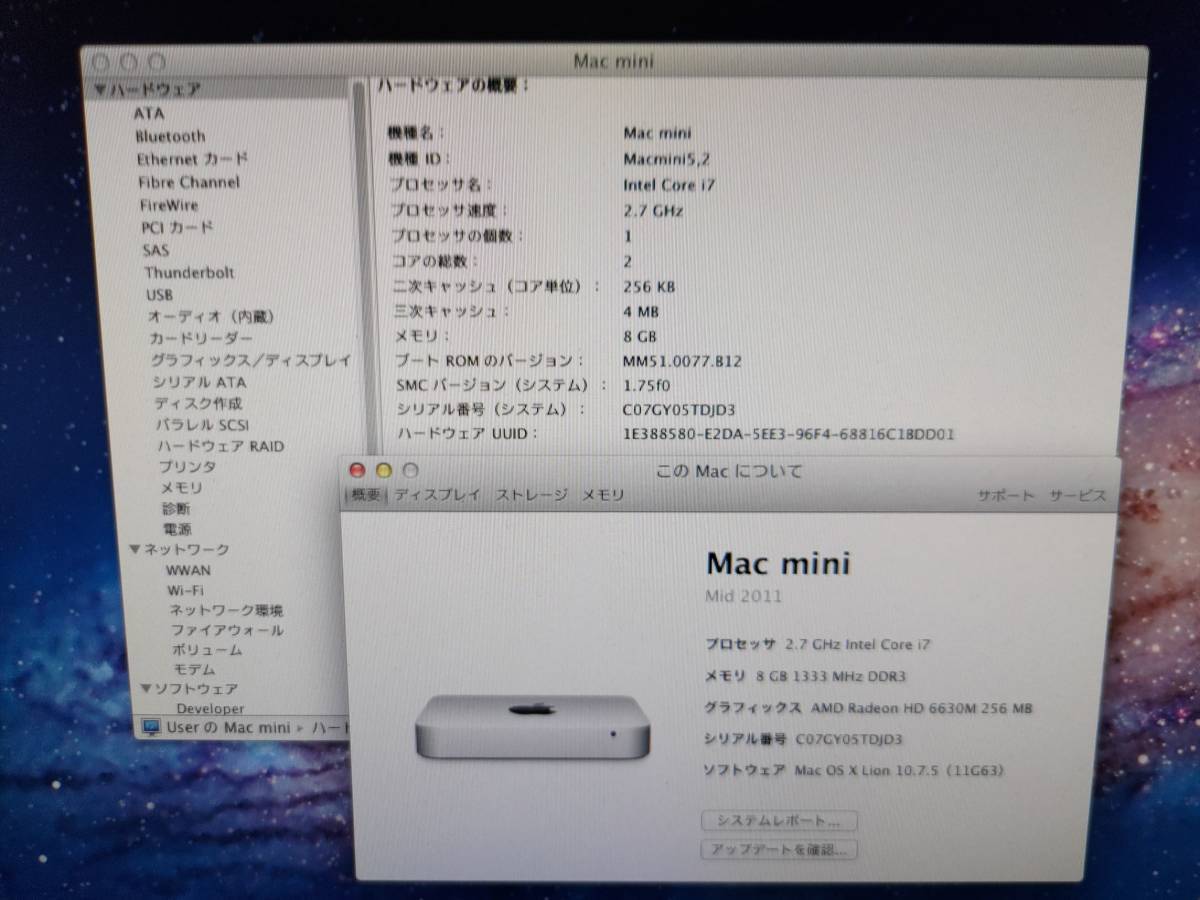This screenshot has height=900, width=1200.
Task: Open グラフィックス／ディスプレイ entry
Action: [x=251, y=360]
